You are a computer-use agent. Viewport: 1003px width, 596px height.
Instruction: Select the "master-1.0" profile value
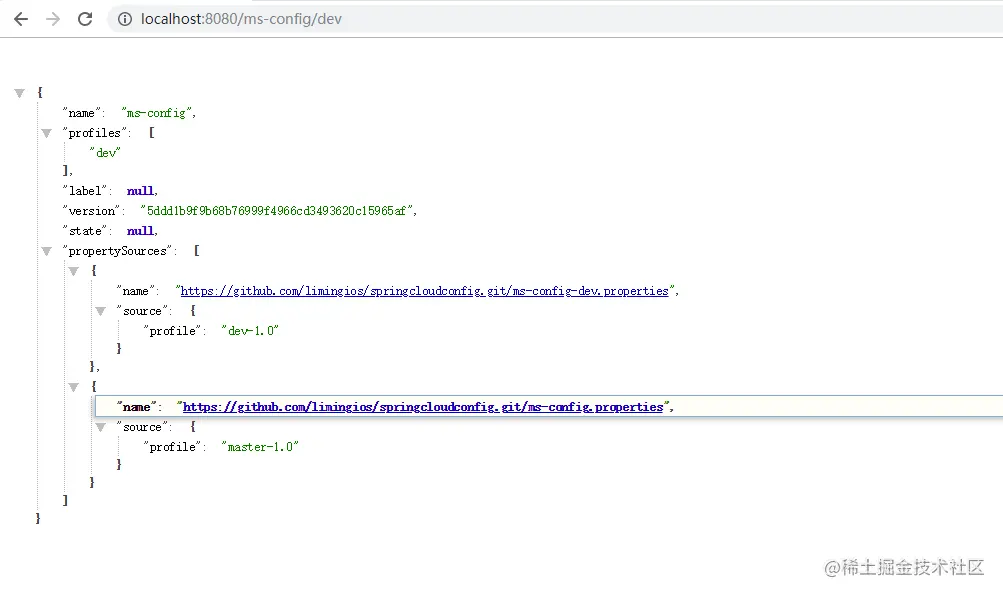pos(260,447)
